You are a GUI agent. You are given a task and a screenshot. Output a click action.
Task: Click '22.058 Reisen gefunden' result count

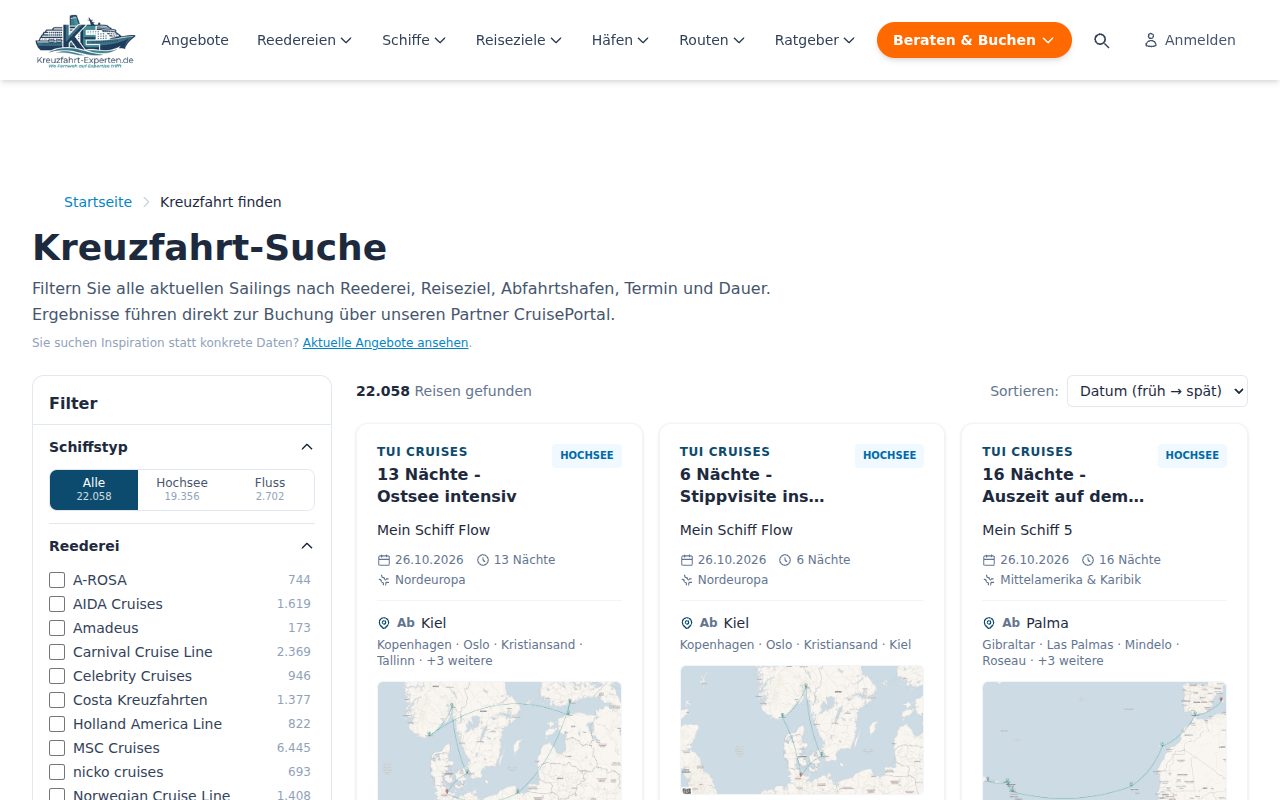tap(444, 391)
